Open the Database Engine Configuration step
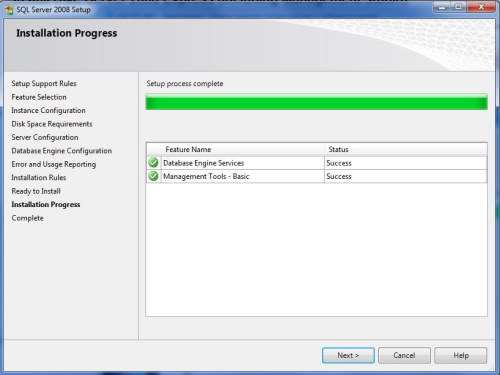 coord(62,151)
